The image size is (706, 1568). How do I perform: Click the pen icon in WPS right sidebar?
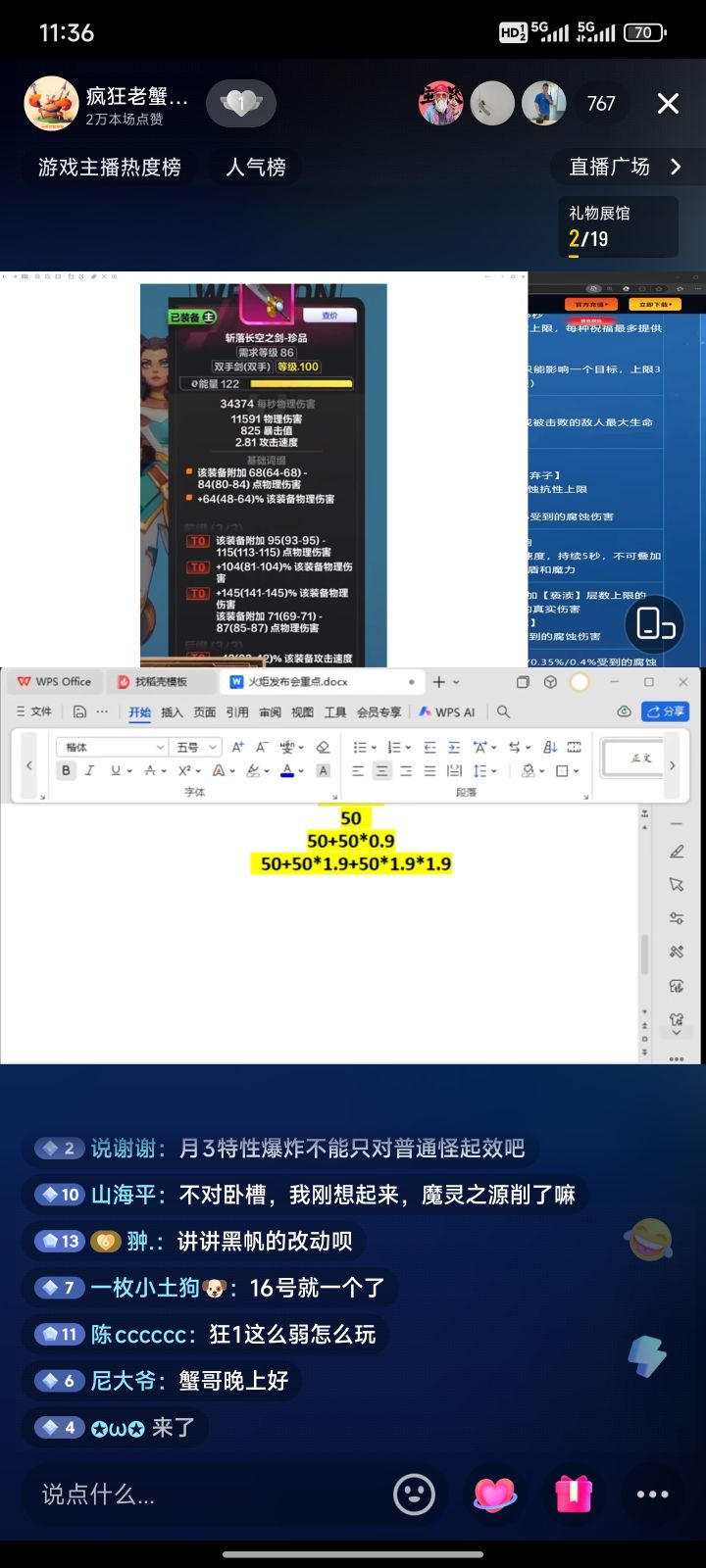677,852
